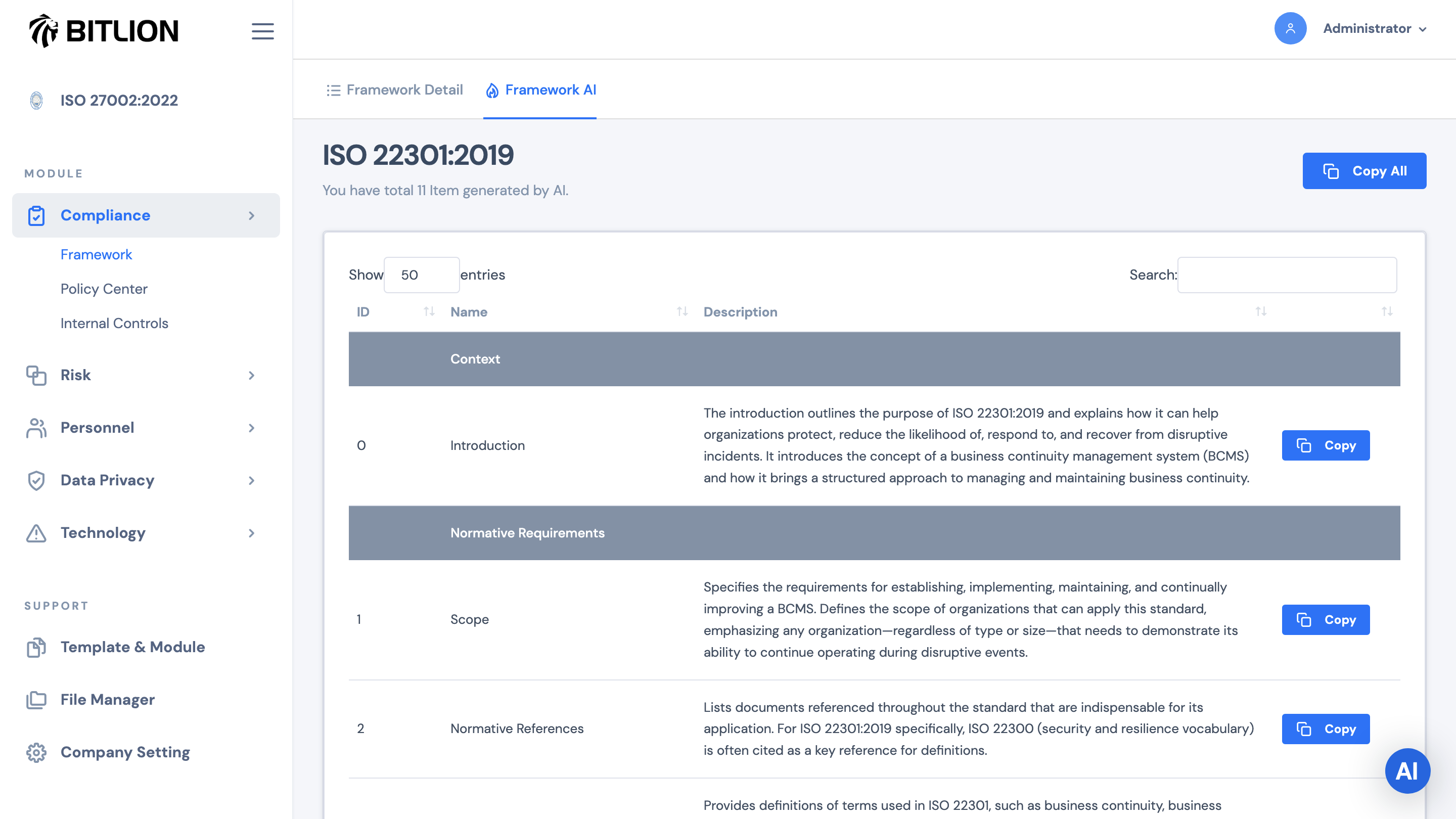
Task: Expand the Data Privacy chevron
Action: [x=252, y=480]
